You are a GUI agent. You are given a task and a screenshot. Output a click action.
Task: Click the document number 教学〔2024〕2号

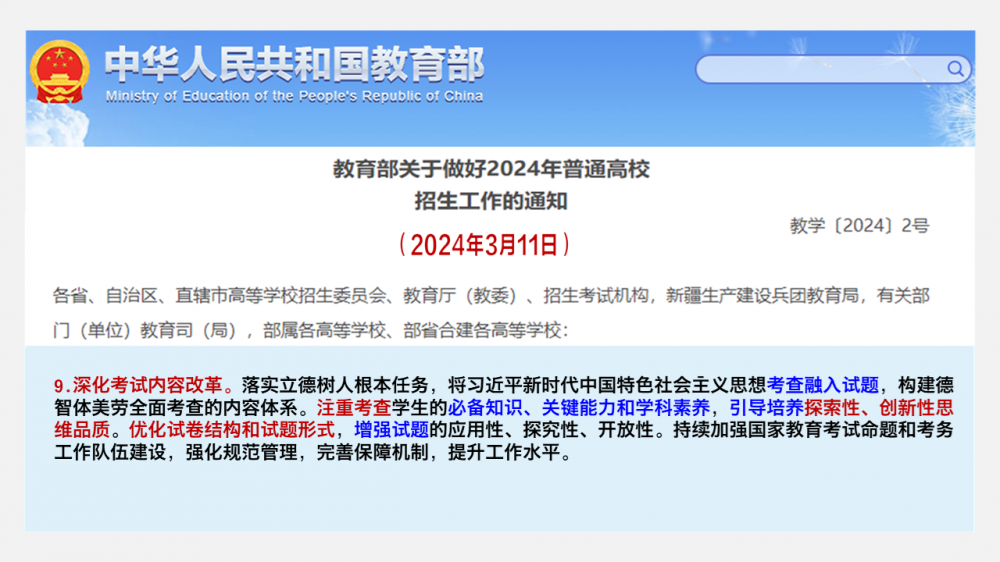[x=858, y=226]
